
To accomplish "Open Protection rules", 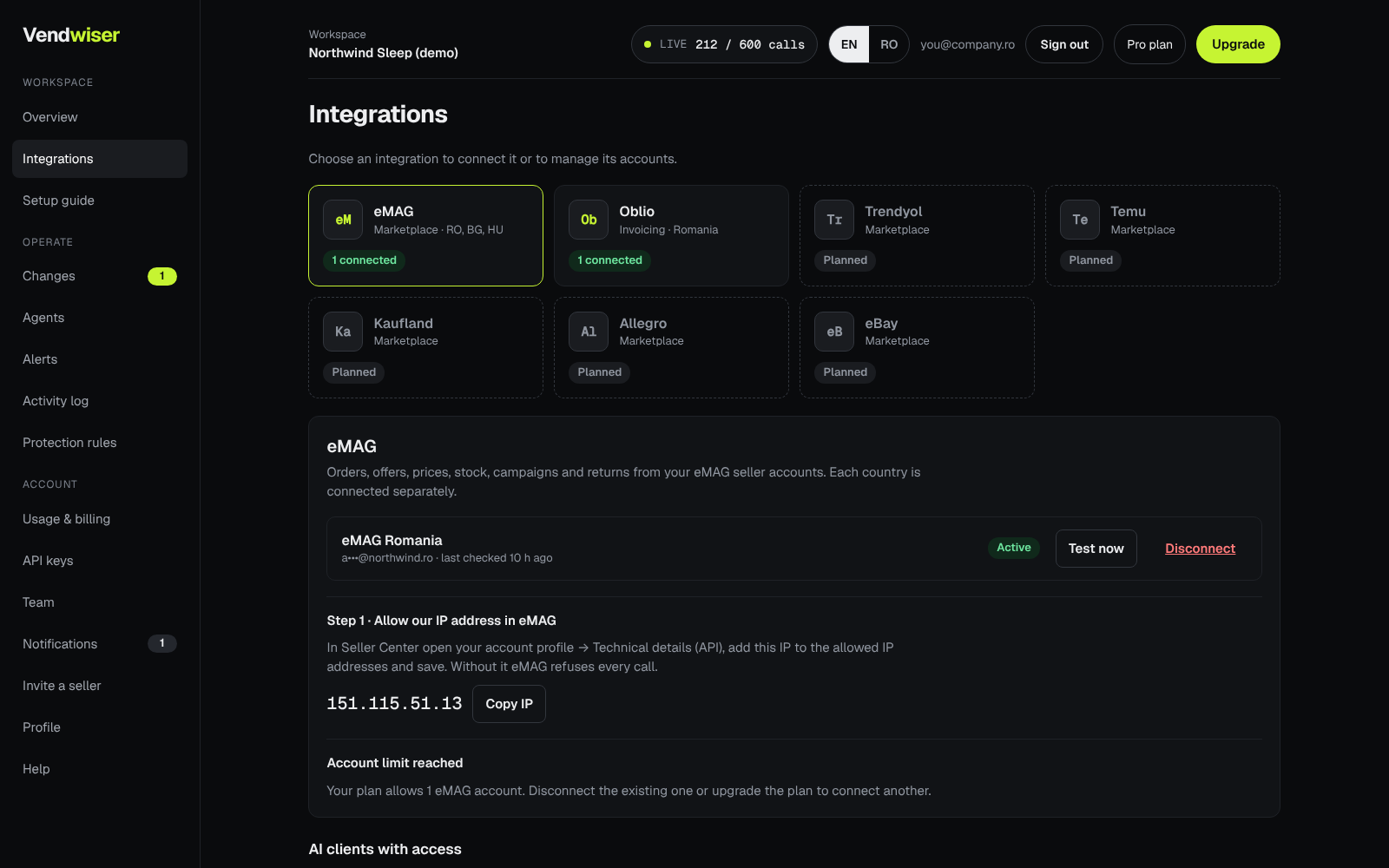I will 100,443.
